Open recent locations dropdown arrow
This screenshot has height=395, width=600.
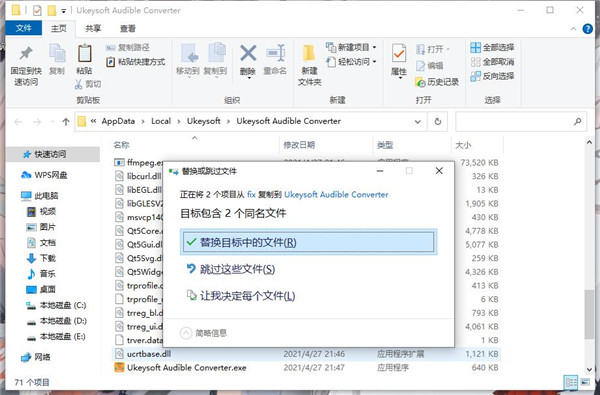point(52,122)
